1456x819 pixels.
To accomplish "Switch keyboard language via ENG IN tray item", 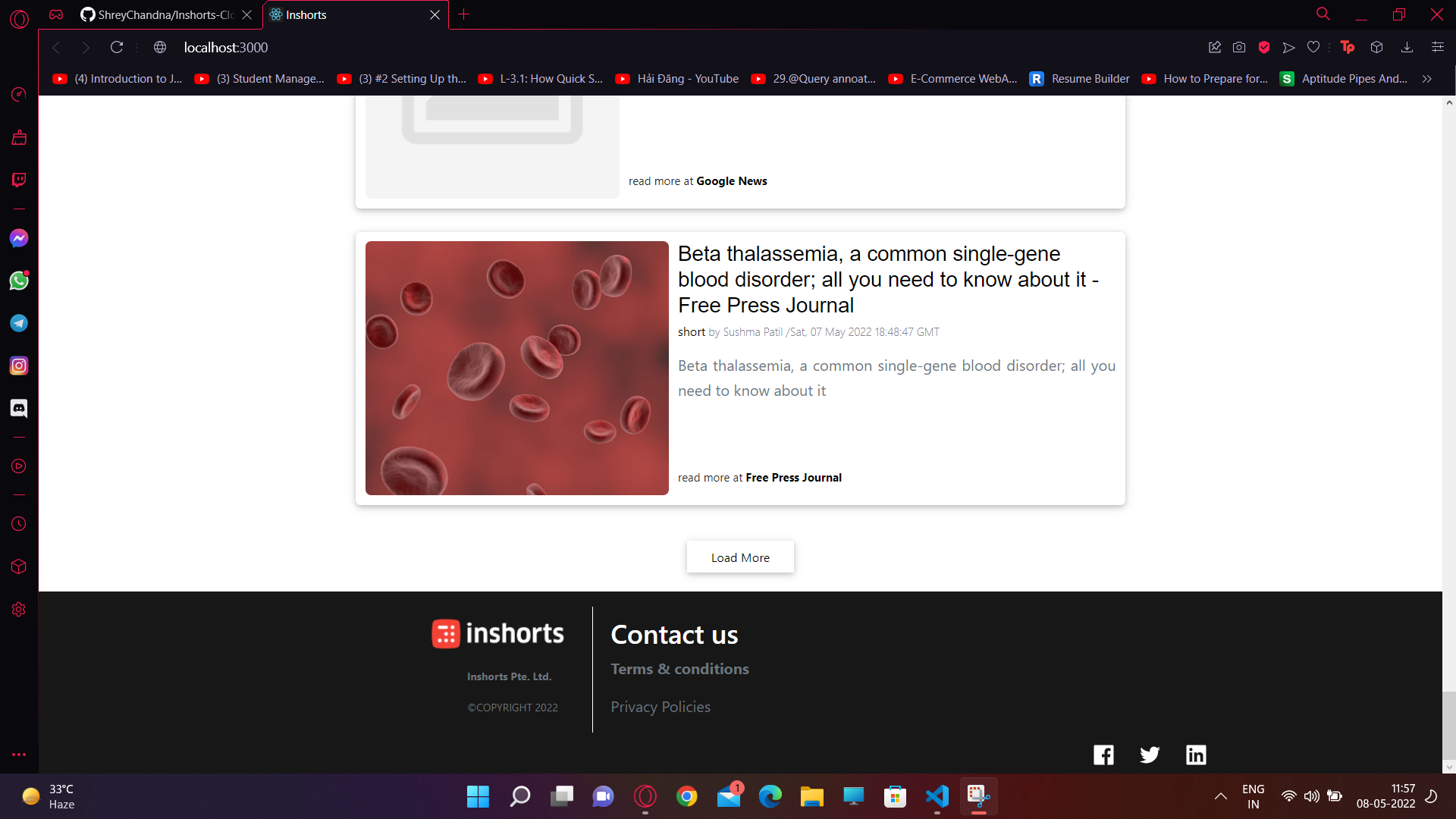I will (1253, 795).
